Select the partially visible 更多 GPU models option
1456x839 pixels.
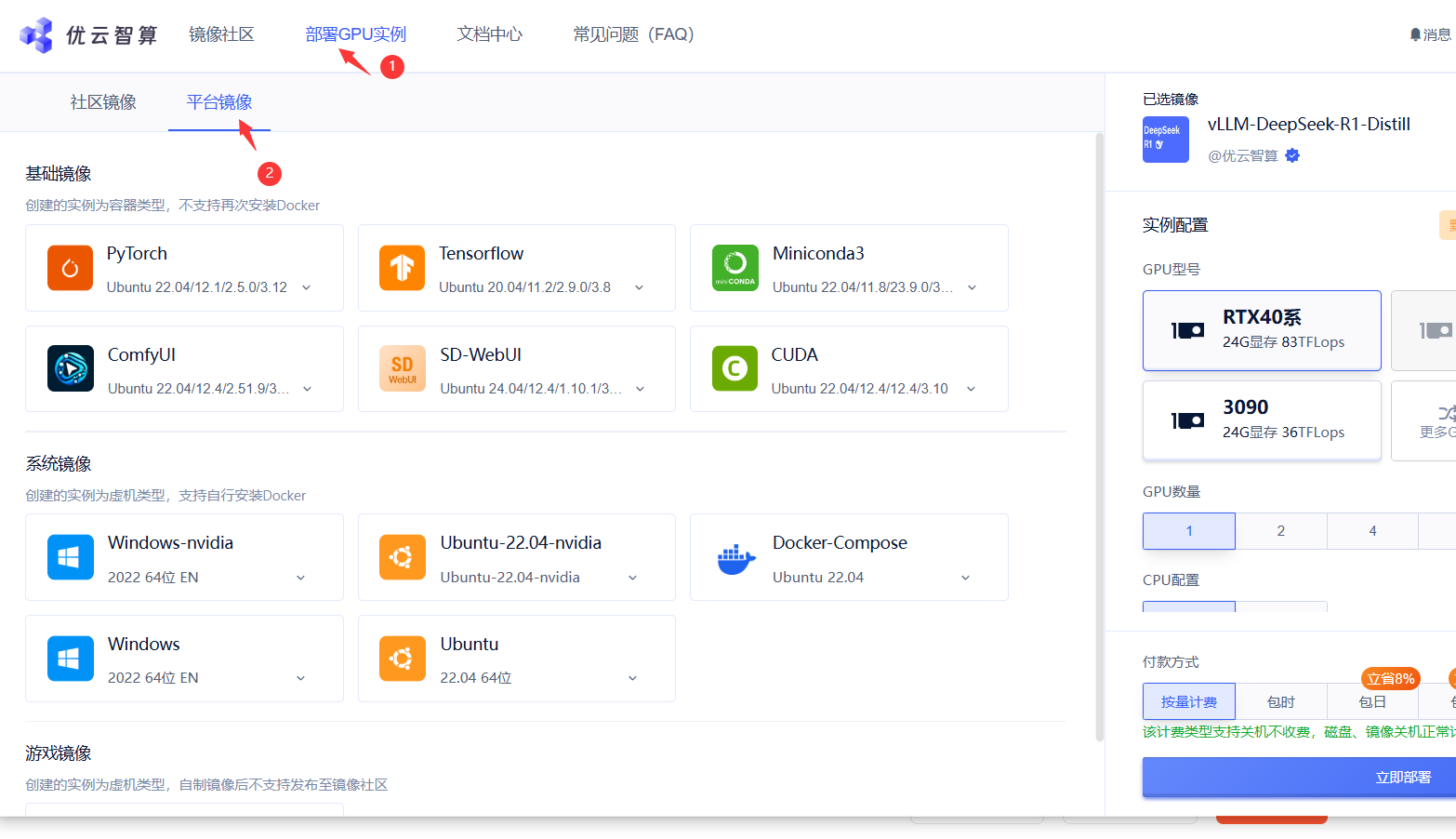[x=1424, y=420]
